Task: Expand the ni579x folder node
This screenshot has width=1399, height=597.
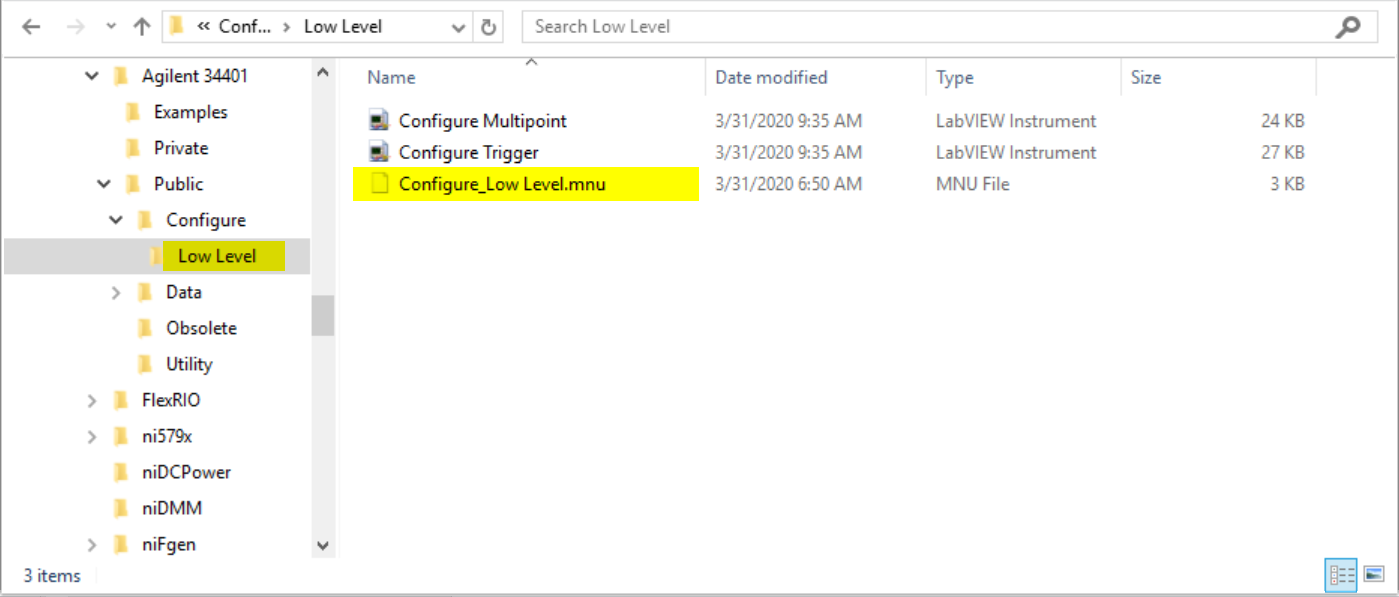Action: tap(92, 436)
